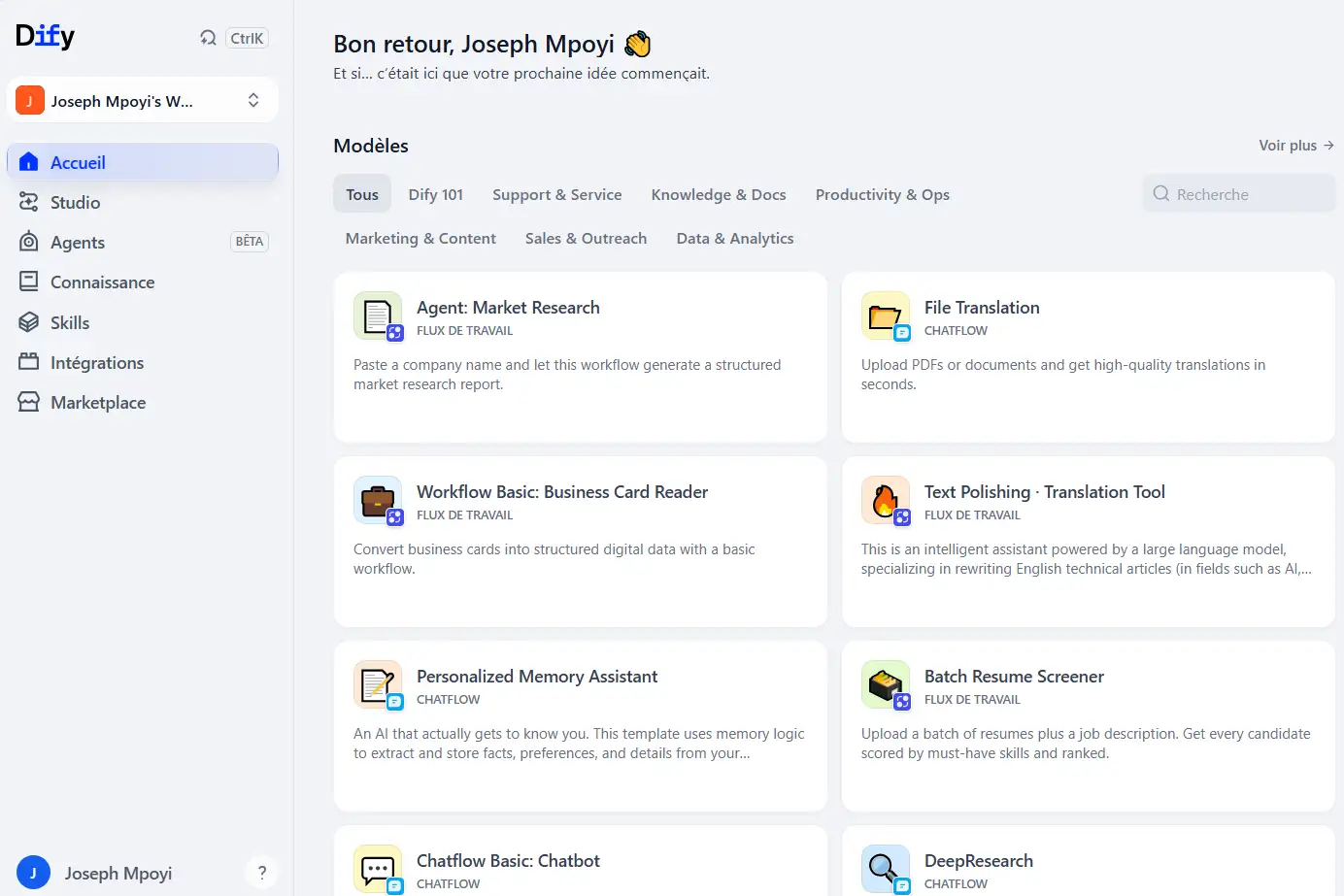Screen dimensions: 1344x896
Task: Click Joseph Mpoyi's avatar in the sidebar footer
Action: coord(33,873)
